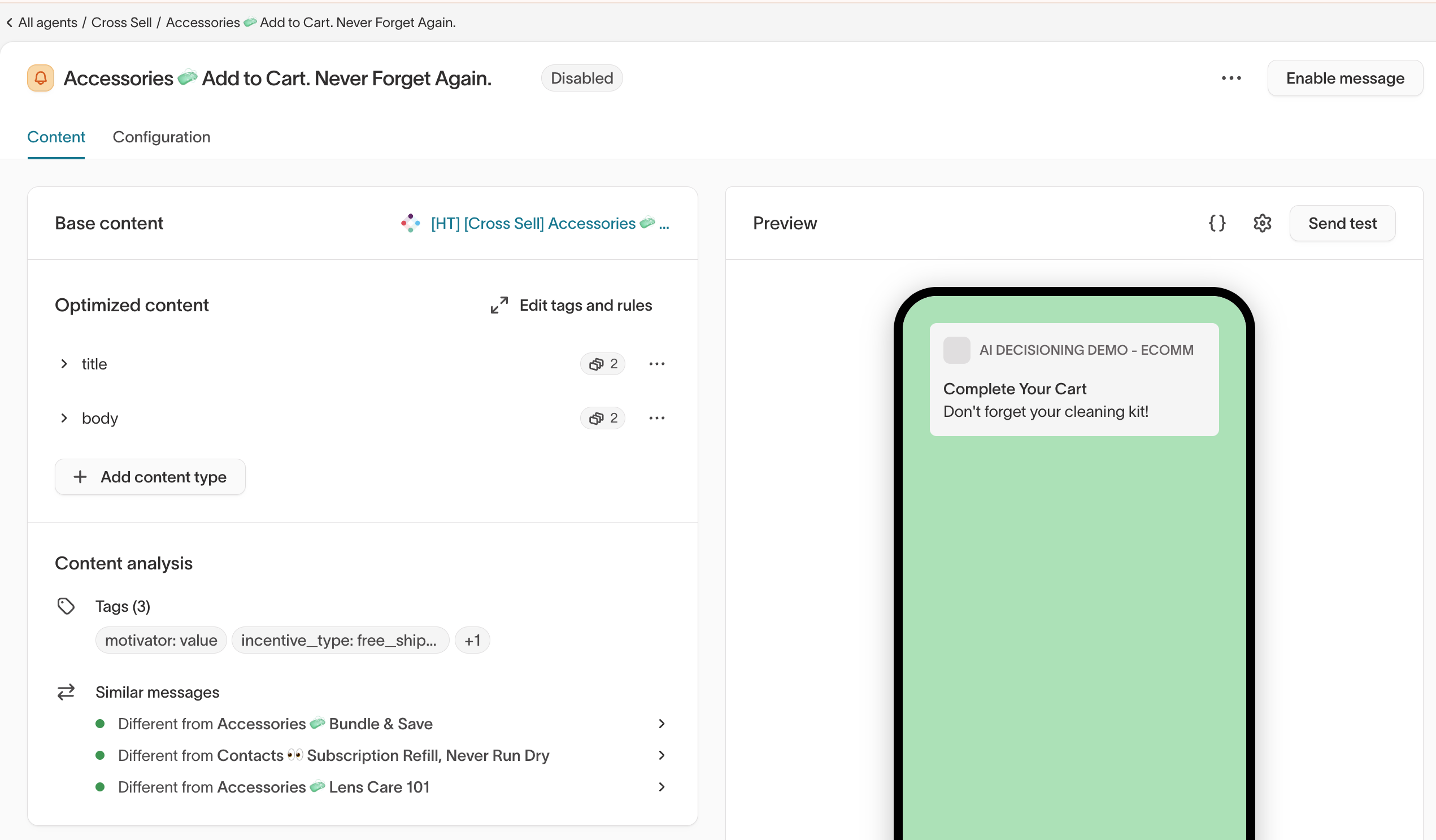
Task: Click the Add content type button
Action: click(150, 477)
